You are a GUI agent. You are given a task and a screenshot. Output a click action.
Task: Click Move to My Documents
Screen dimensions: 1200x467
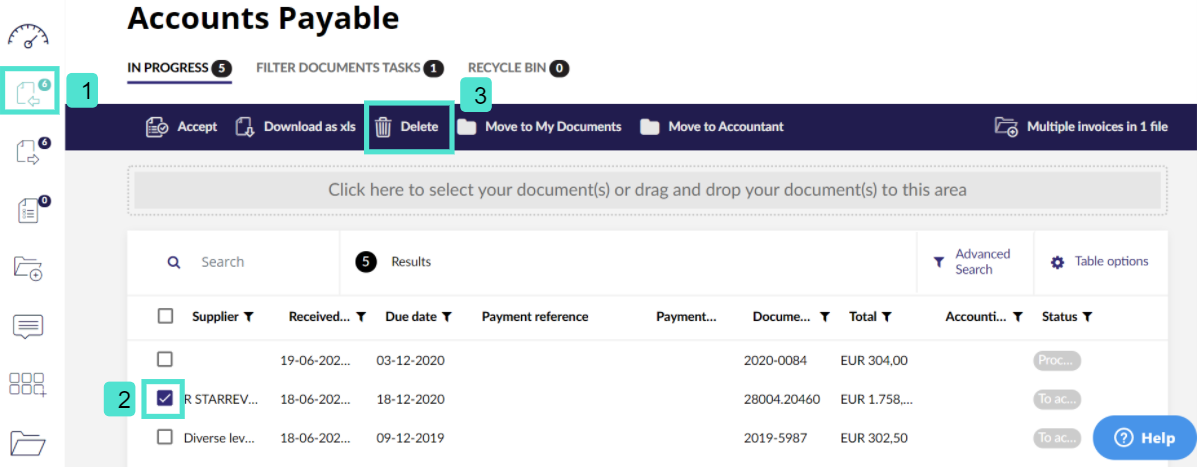pyautogui.click(x=540, y=127)
